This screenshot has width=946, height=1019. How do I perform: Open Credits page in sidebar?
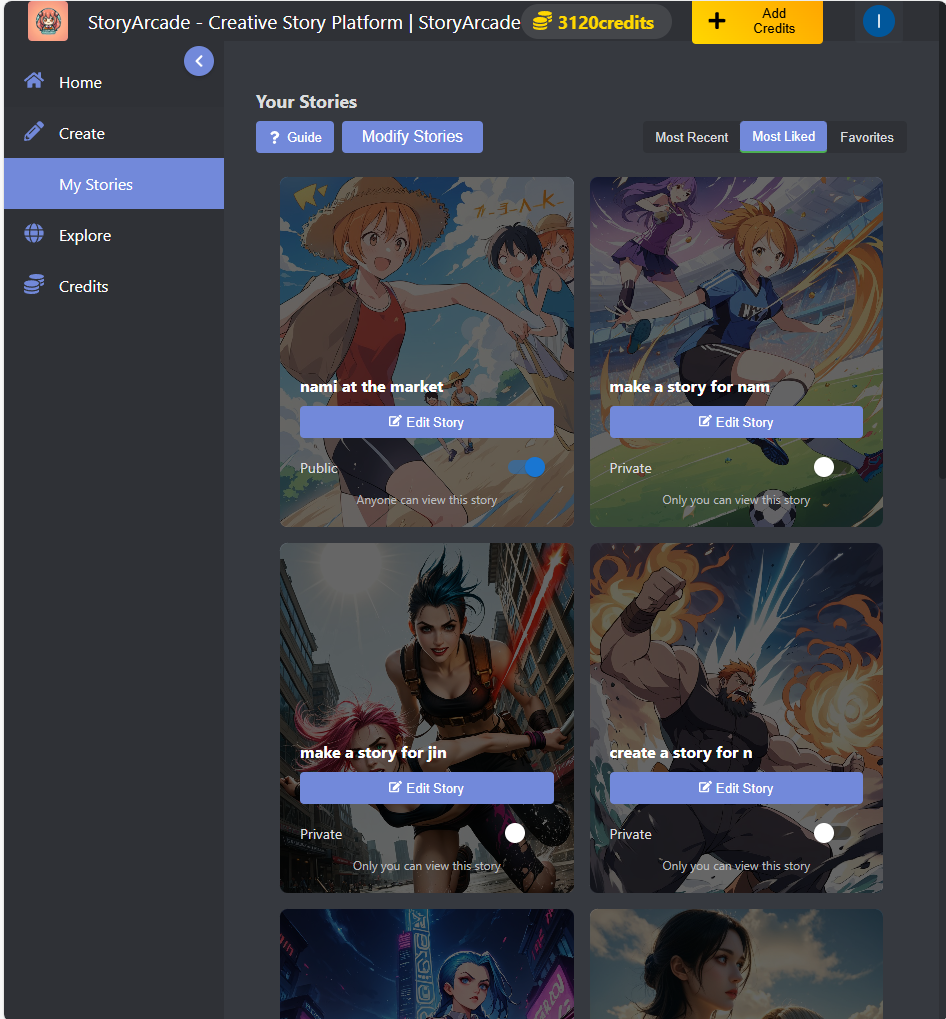tap(114, 286)
